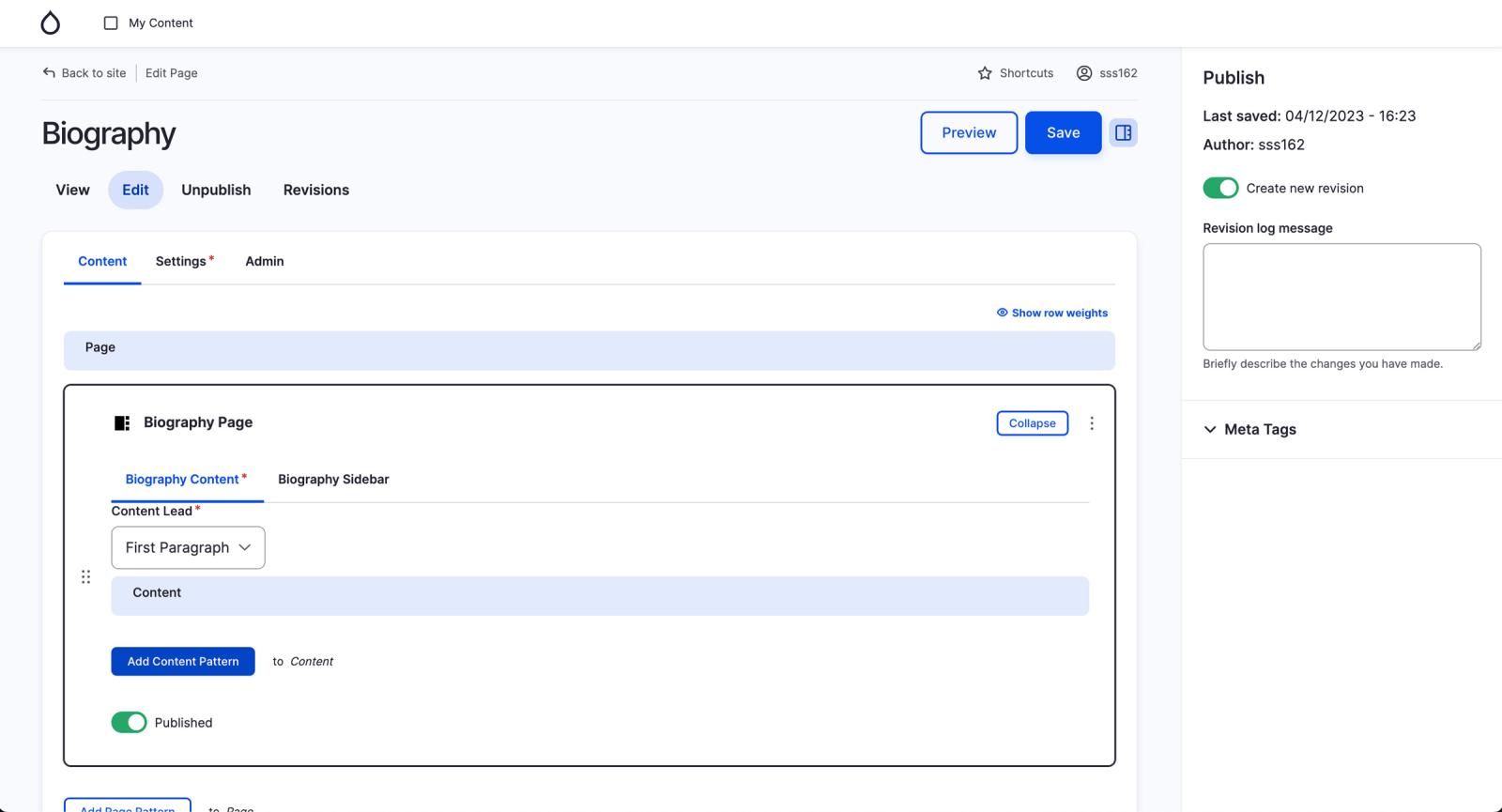Open the Biography Sidebar tab

click(x=333, y=479)
